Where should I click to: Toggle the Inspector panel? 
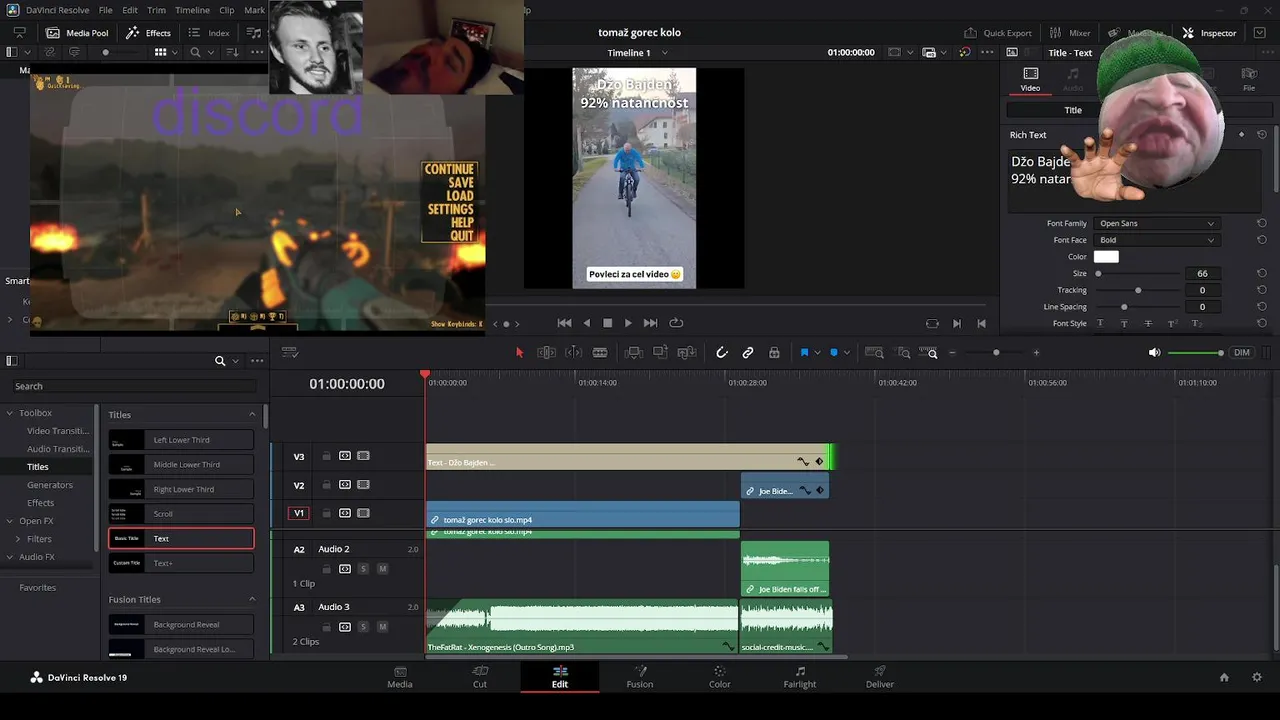click(1209, 33)
